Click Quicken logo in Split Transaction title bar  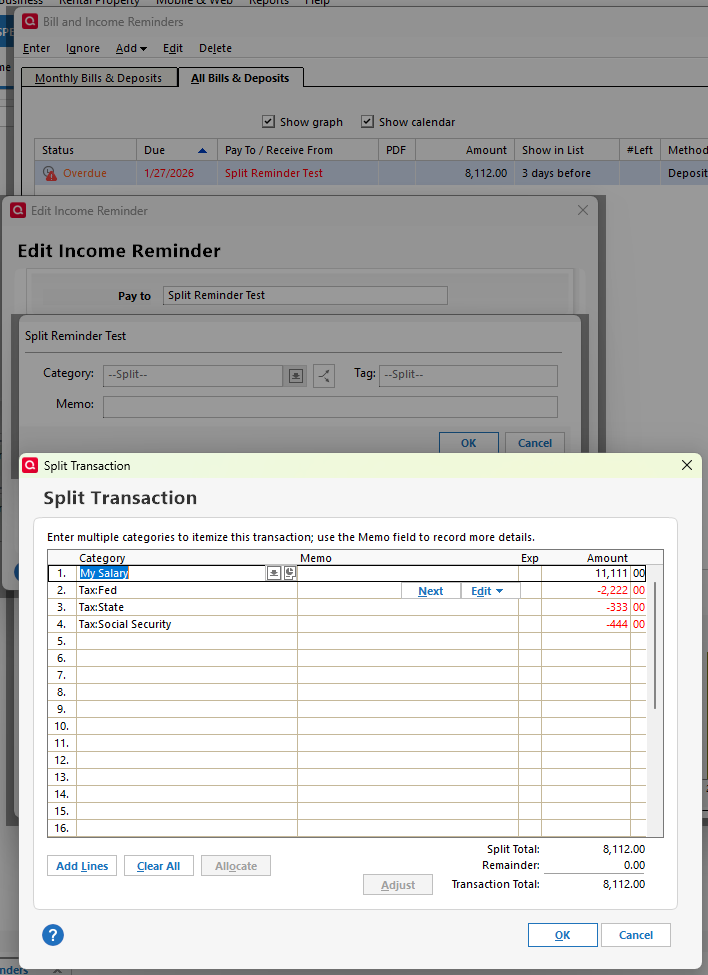(30, 465)
